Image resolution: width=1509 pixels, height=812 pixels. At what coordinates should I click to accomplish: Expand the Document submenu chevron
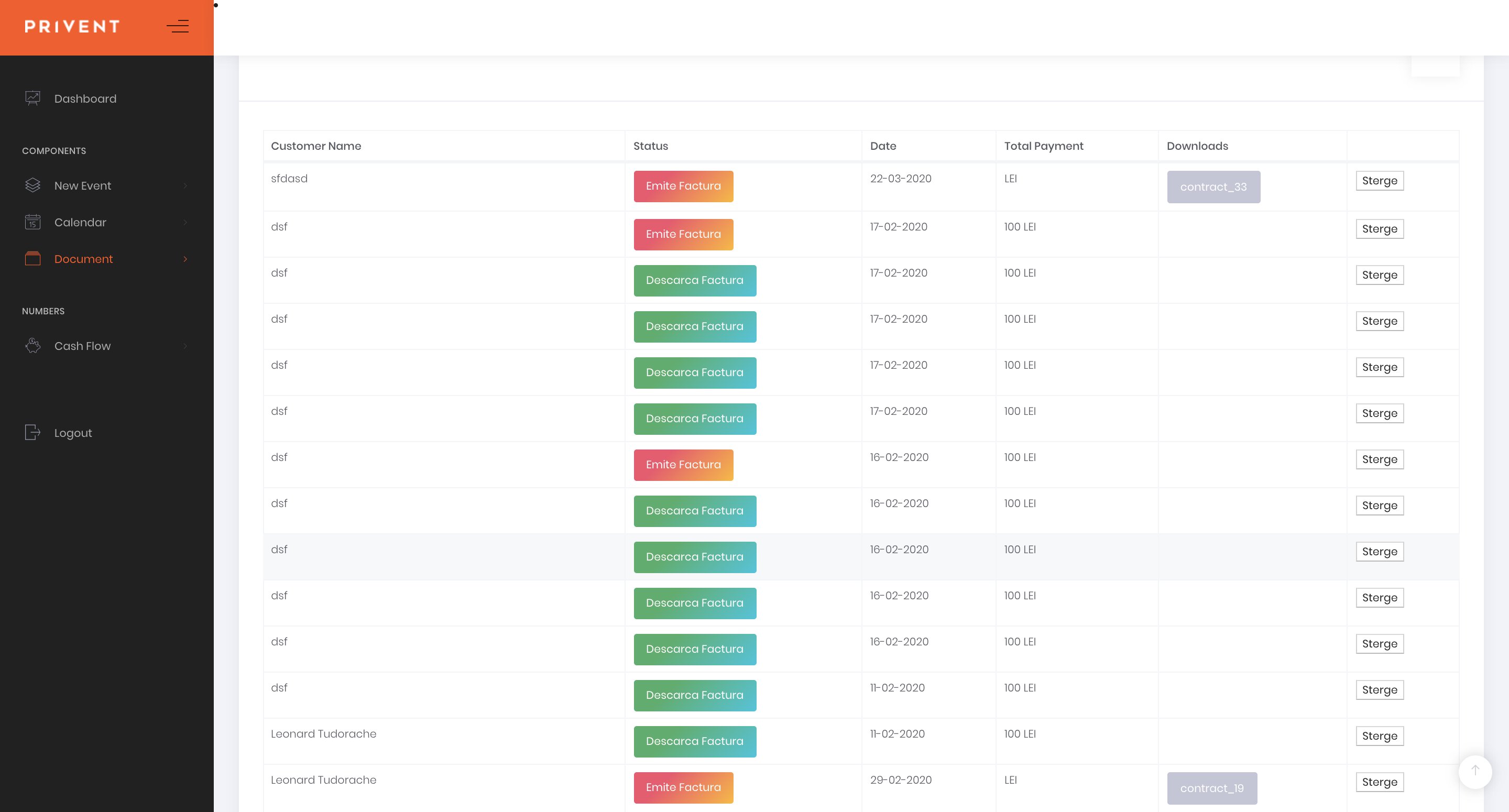click(185, 259)
